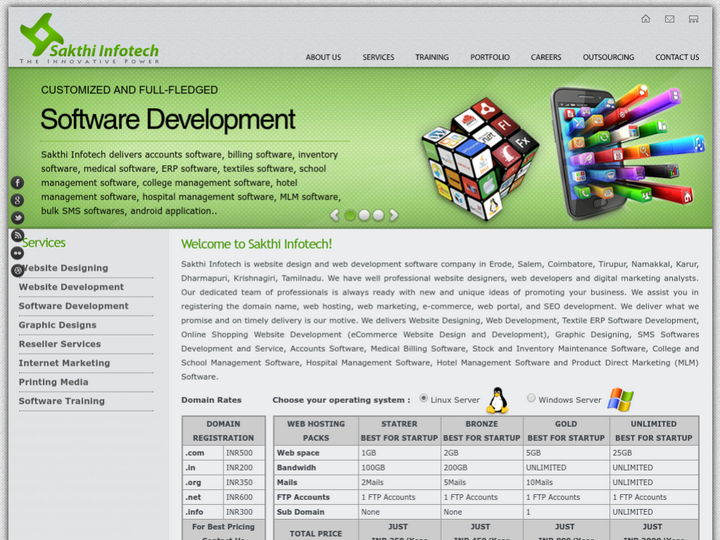This screenshot has width=720, height=540.
Task: Open Printing Media sidebar link
Action: (53, 382)
